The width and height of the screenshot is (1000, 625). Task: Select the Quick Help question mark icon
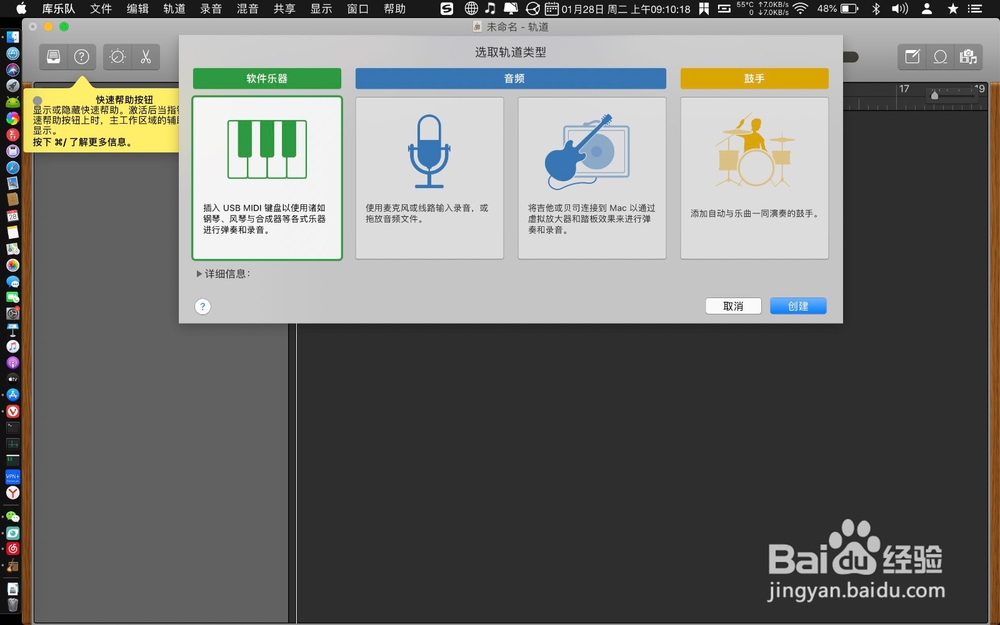click(x=81, y=57)
